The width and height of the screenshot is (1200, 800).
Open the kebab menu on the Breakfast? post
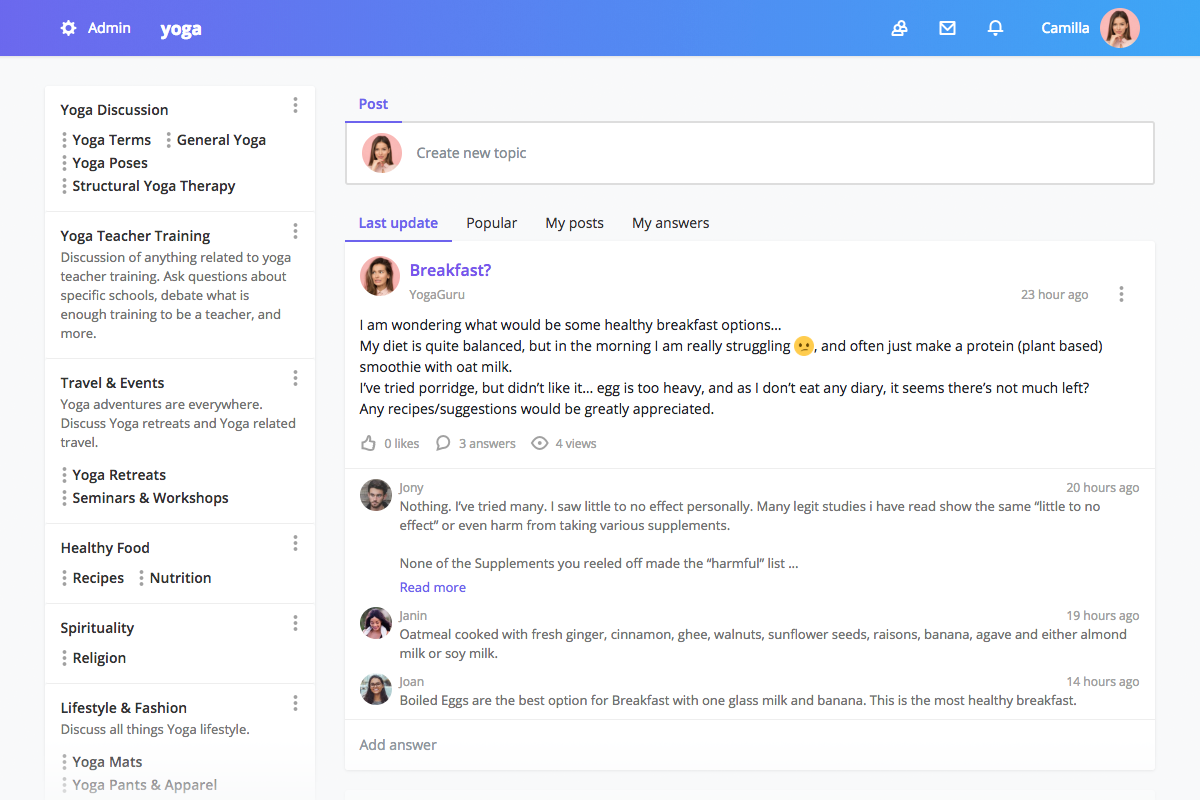[x=1121, y=294]
